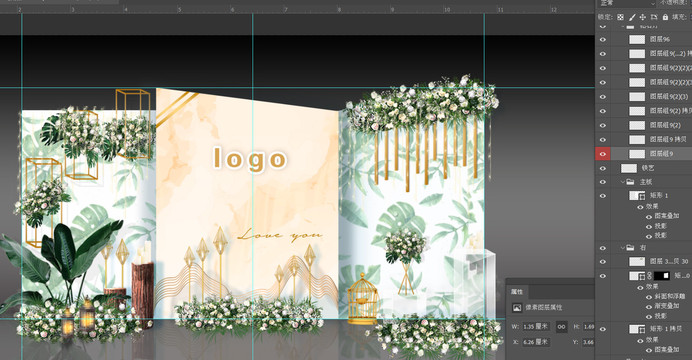Click the pixel layer properties icon
The image size is (692, 360).
[x=516, y=308]
